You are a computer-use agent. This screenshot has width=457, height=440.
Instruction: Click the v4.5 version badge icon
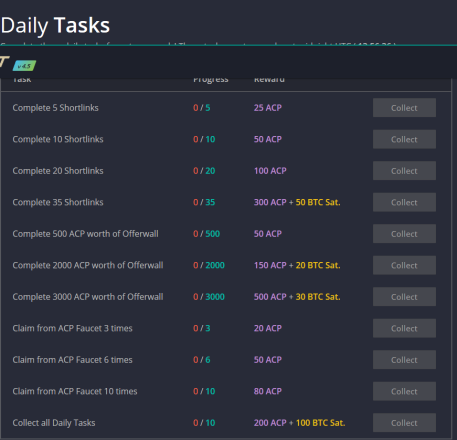pyautogui.click(x=24, y=66)
